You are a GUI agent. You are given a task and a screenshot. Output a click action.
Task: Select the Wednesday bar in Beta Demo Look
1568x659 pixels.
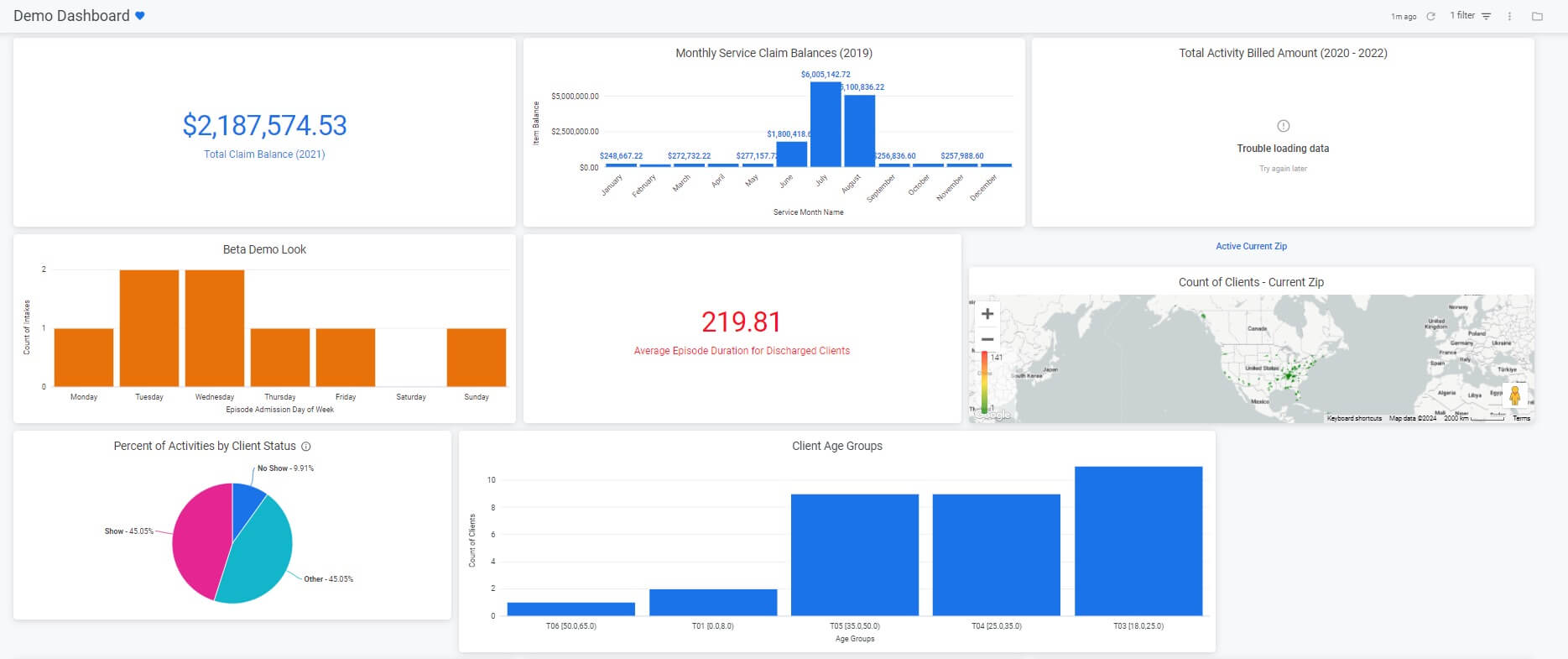pyautogui.click(x=215, y=328)
